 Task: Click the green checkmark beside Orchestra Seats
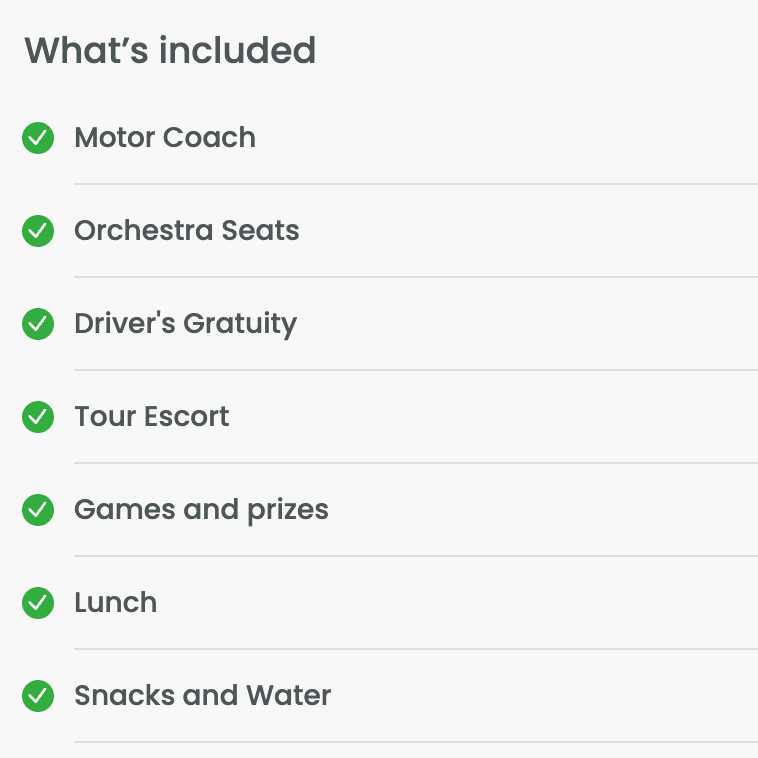pyautogui.click(x=38, y=231)
